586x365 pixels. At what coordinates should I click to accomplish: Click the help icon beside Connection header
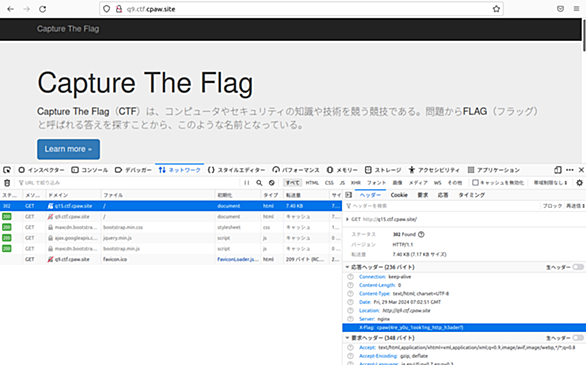pos(350,277)
